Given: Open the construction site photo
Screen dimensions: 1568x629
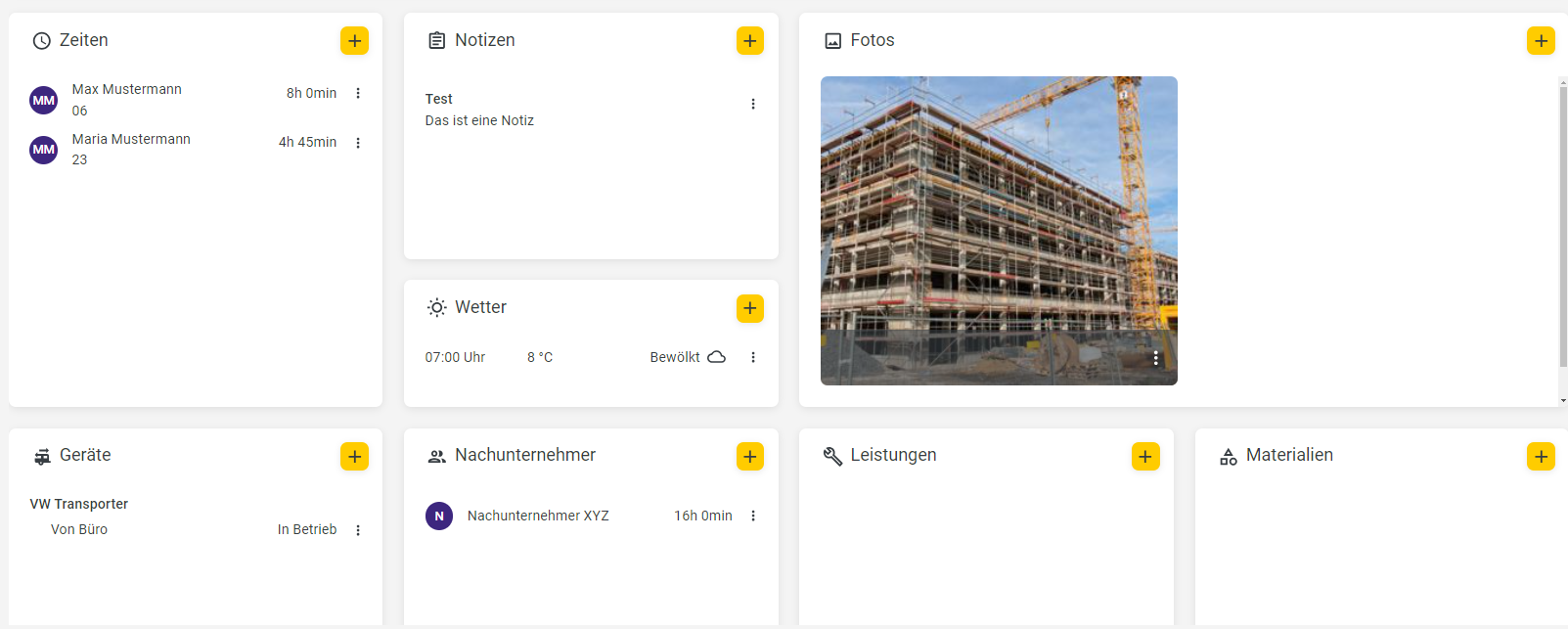Looking at the screenshot, I should [999, 231].
